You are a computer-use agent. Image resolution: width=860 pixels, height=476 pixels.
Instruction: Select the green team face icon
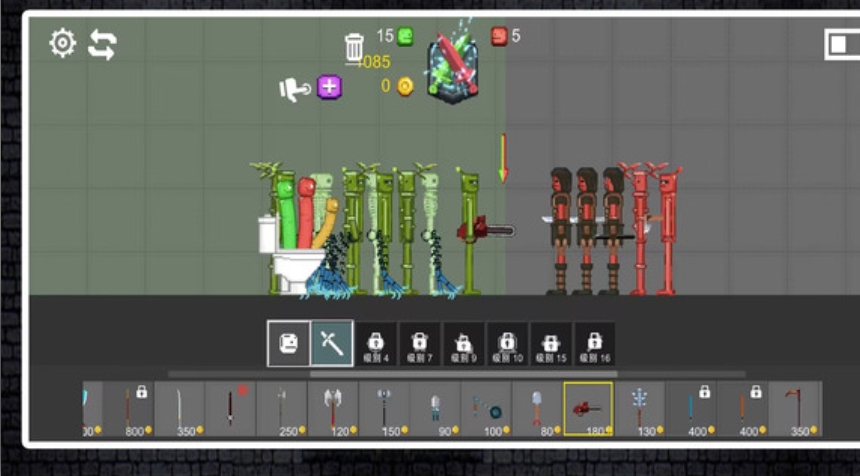click(405, 37)
